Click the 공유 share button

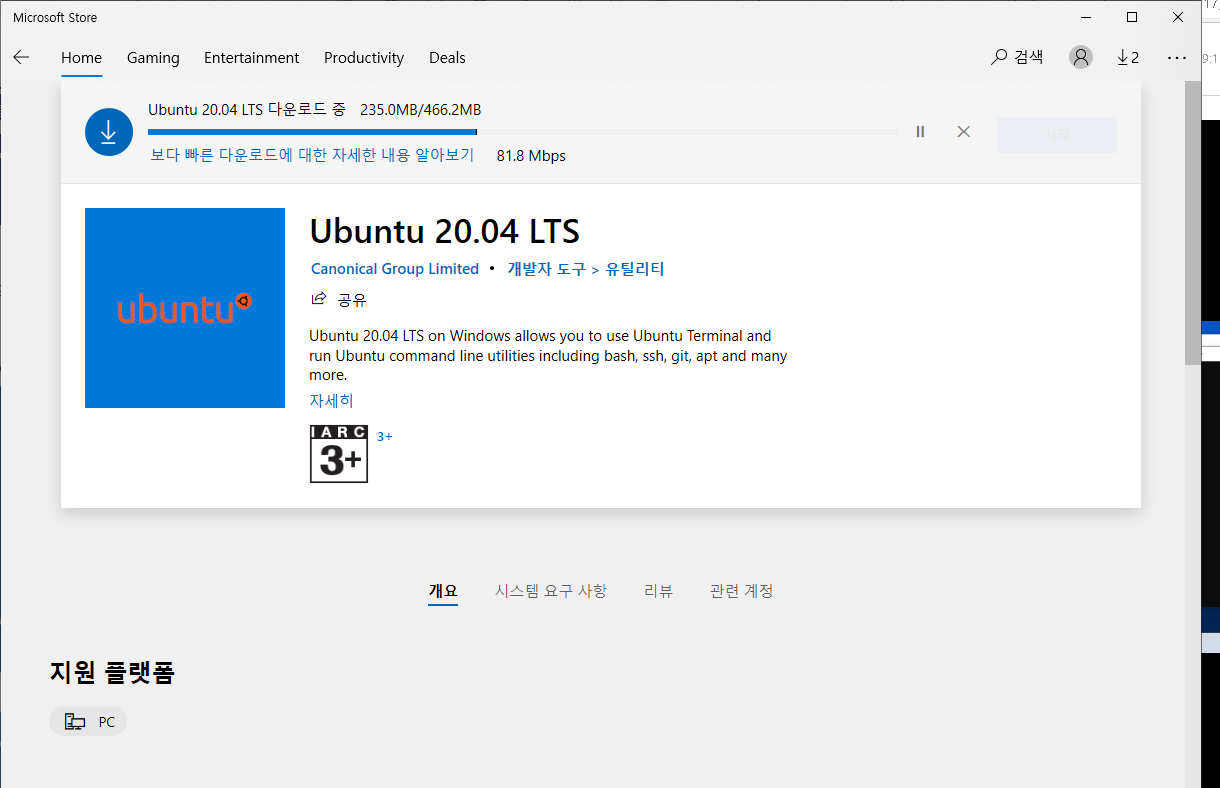[x=339, y=299]
